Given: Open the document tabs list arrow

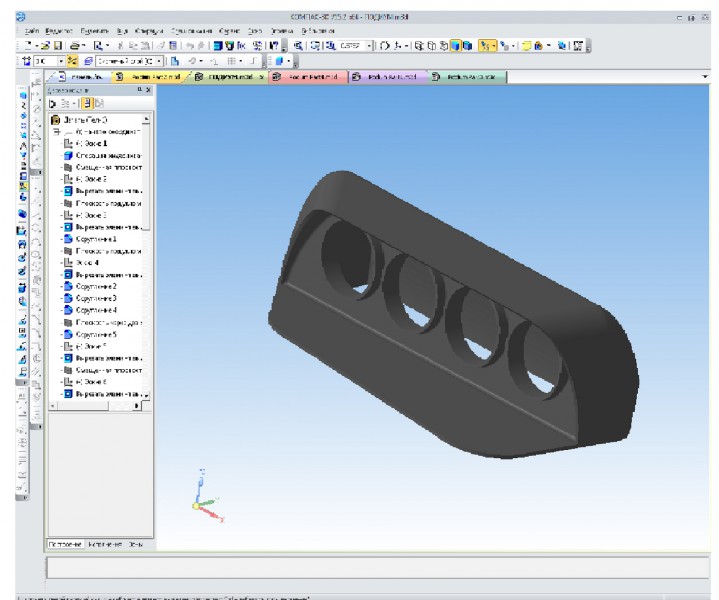Looking at the screenshot, I should [705, 77].
